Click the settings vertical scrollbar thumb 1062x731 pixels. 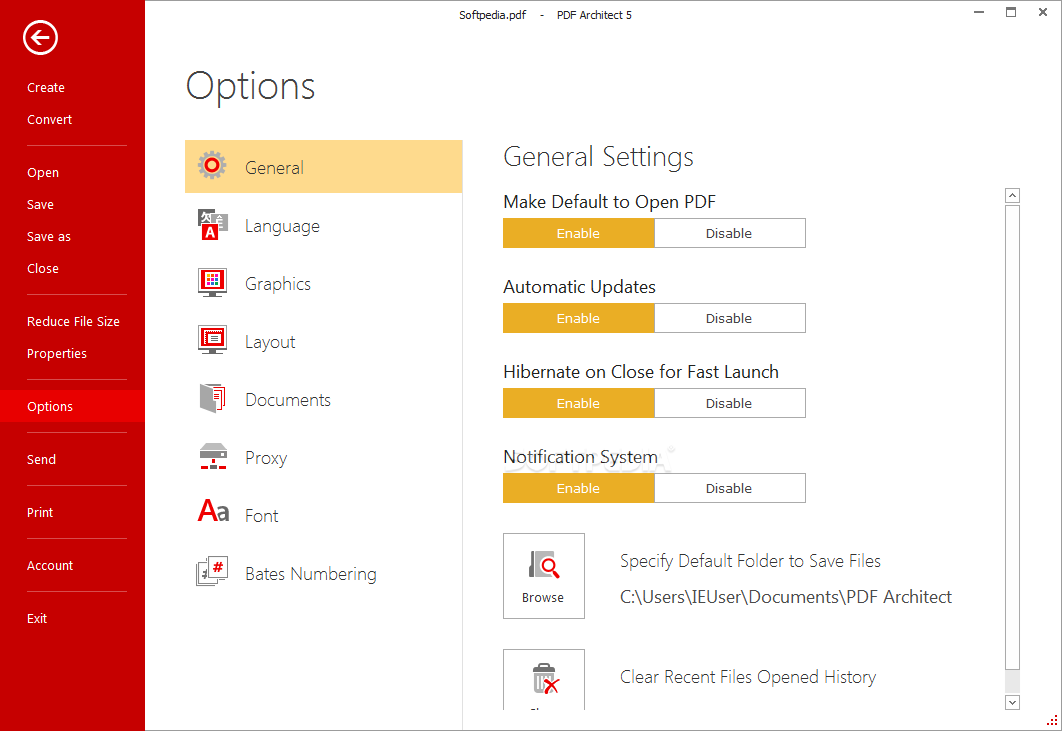click(x=1013, y=438)
